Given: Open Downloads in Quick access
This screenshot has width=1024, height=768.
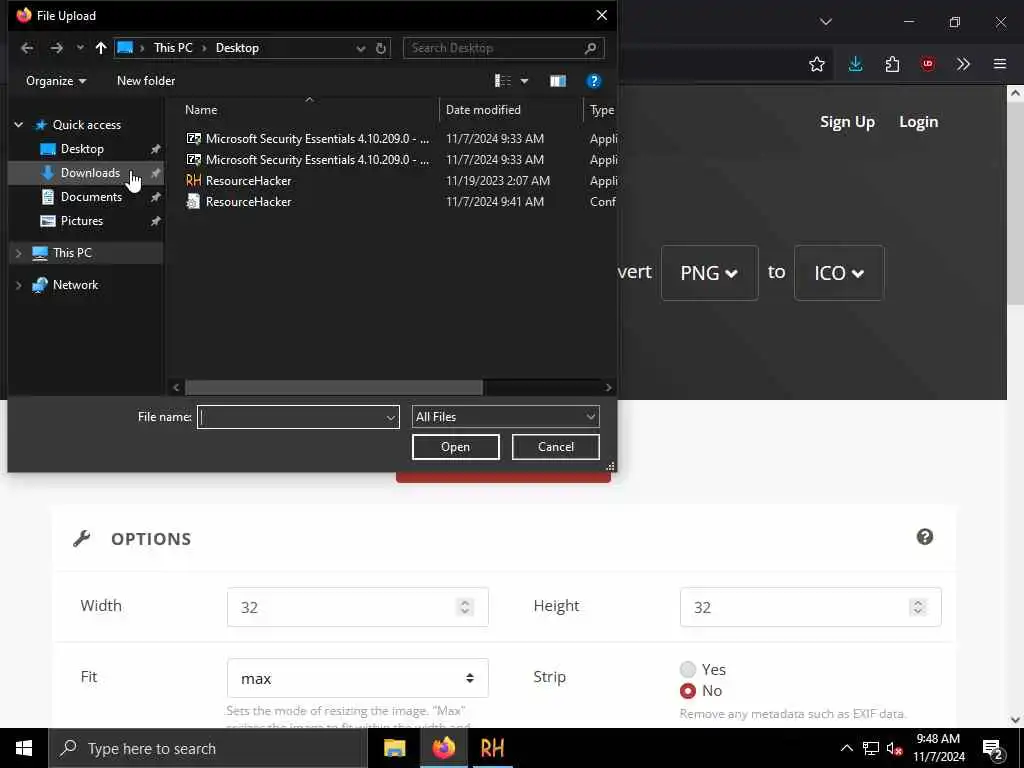Looking at the screenshot, I should (90, 173).
